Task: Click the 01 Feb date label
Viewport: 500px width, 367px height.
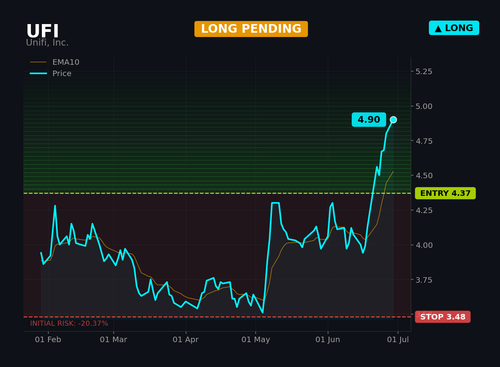Action: pyautogui.click(x=48, y=340)
